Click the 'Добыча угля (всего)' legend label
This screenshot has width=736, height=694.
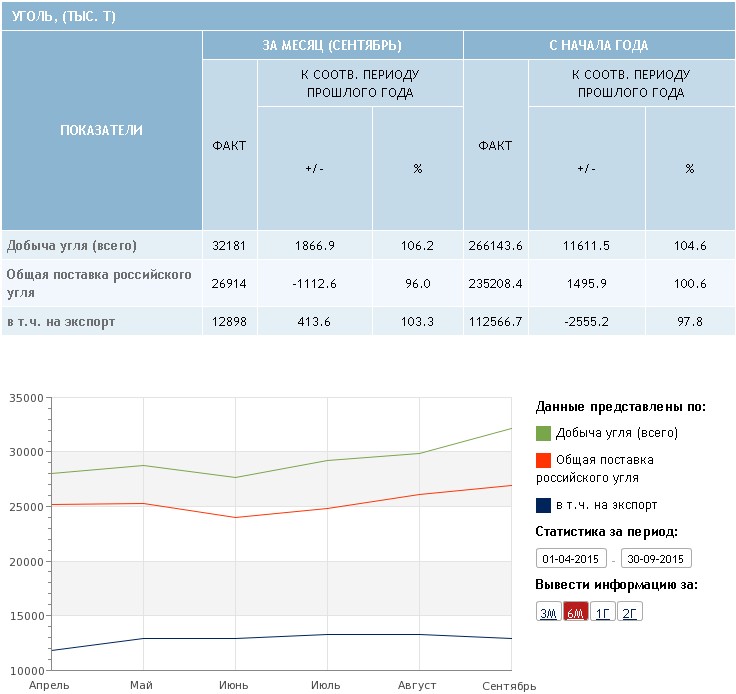coord(617,433)
